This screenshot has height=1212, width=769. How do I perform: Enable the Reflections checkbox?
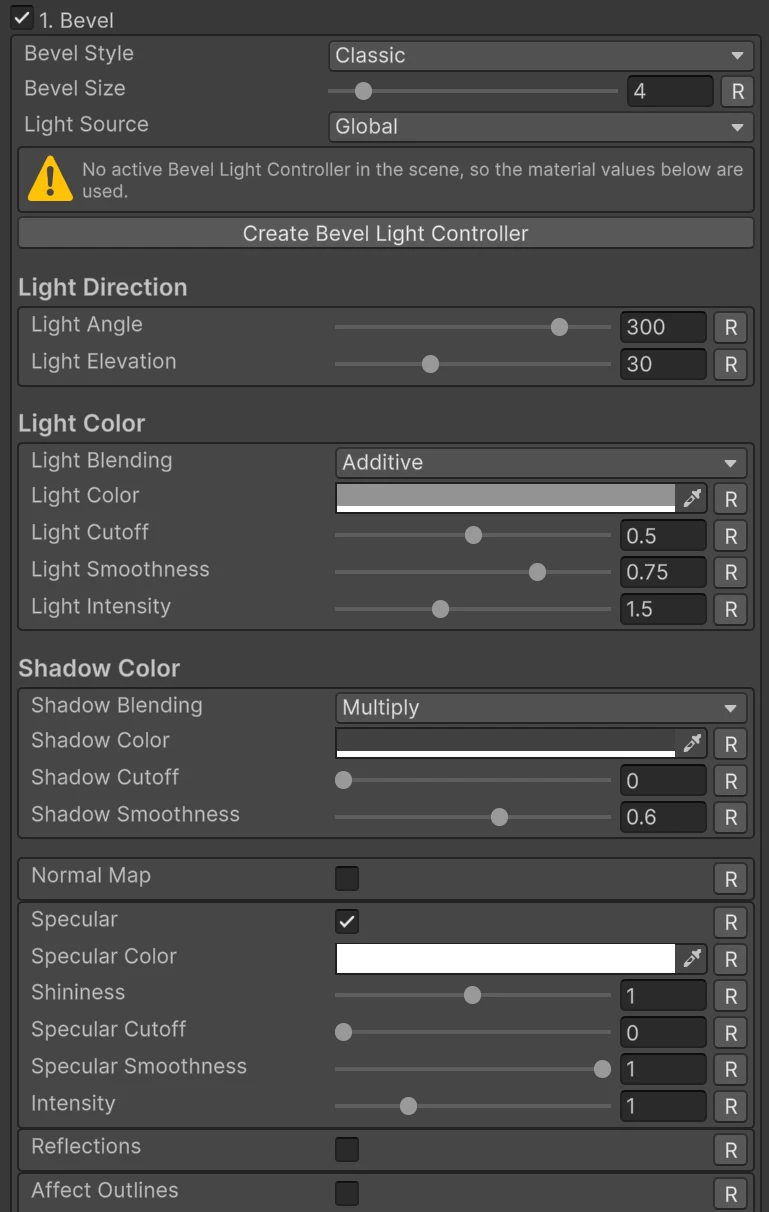coord(347,1149)
